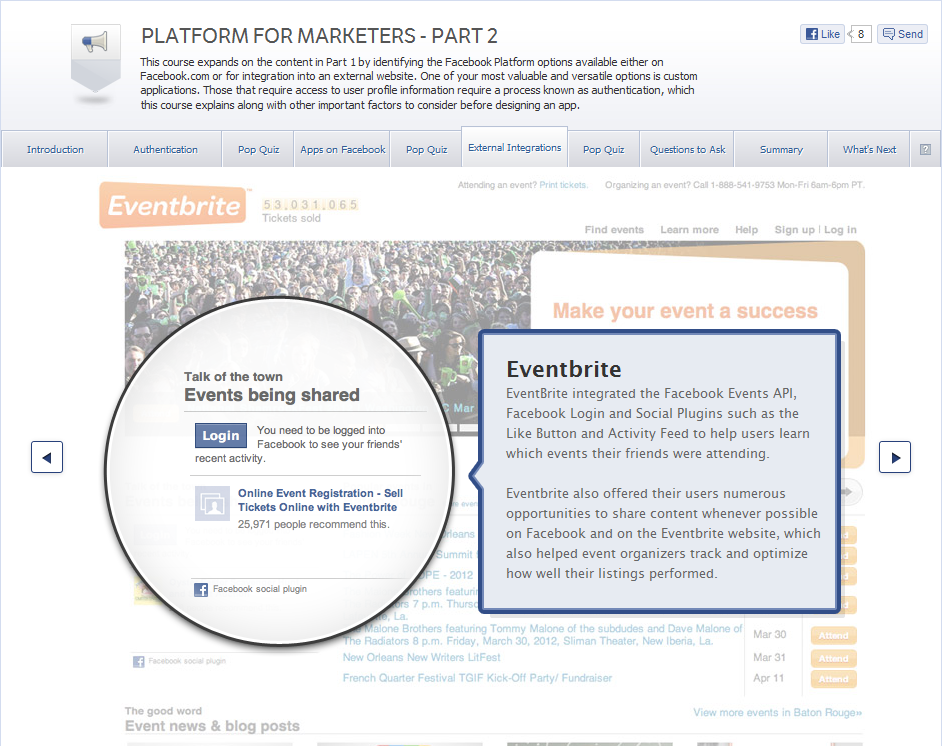Image resolution: width=942 pixels, height=746 pixels.
Task: Click the Eventbrite callout title
Action: pyautogui.click(x=564, y=369)
